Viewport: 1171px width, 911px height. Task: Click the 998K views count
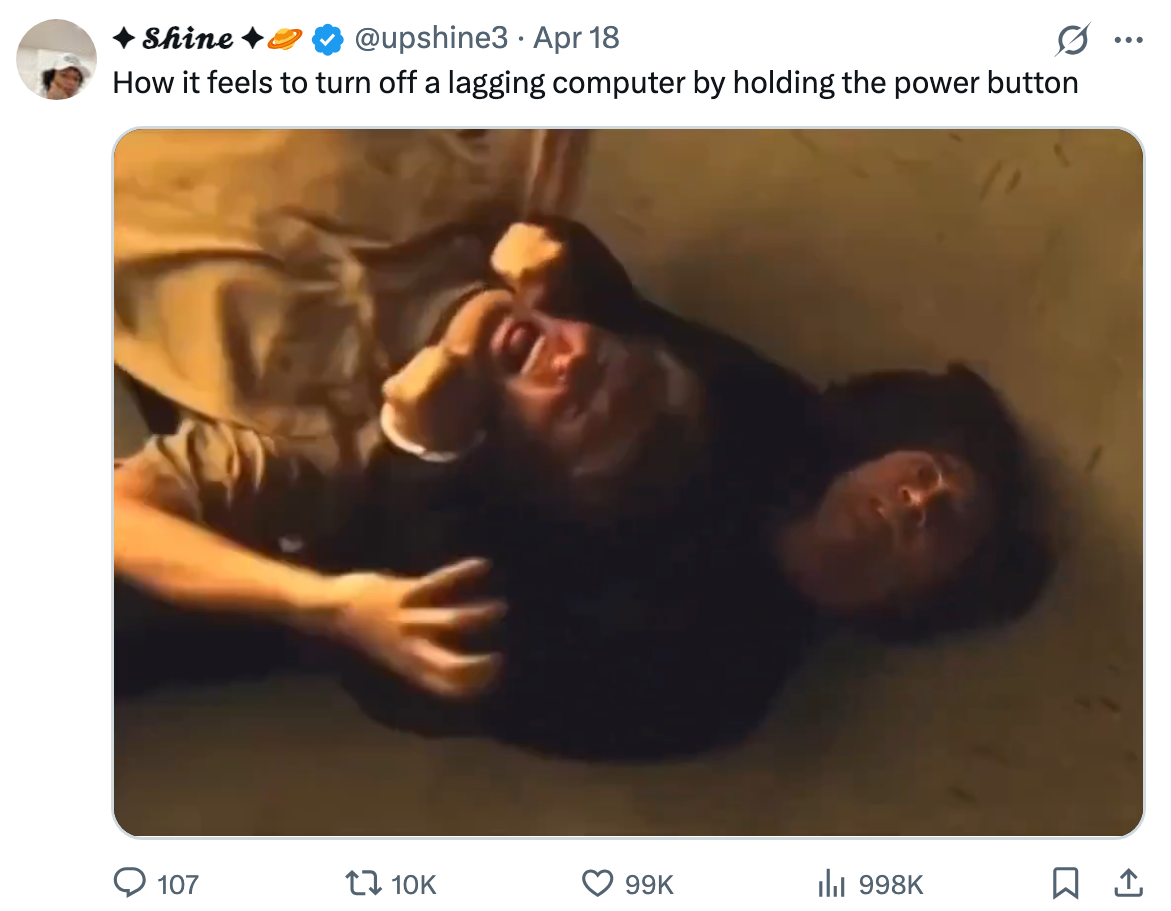[891, 884]
